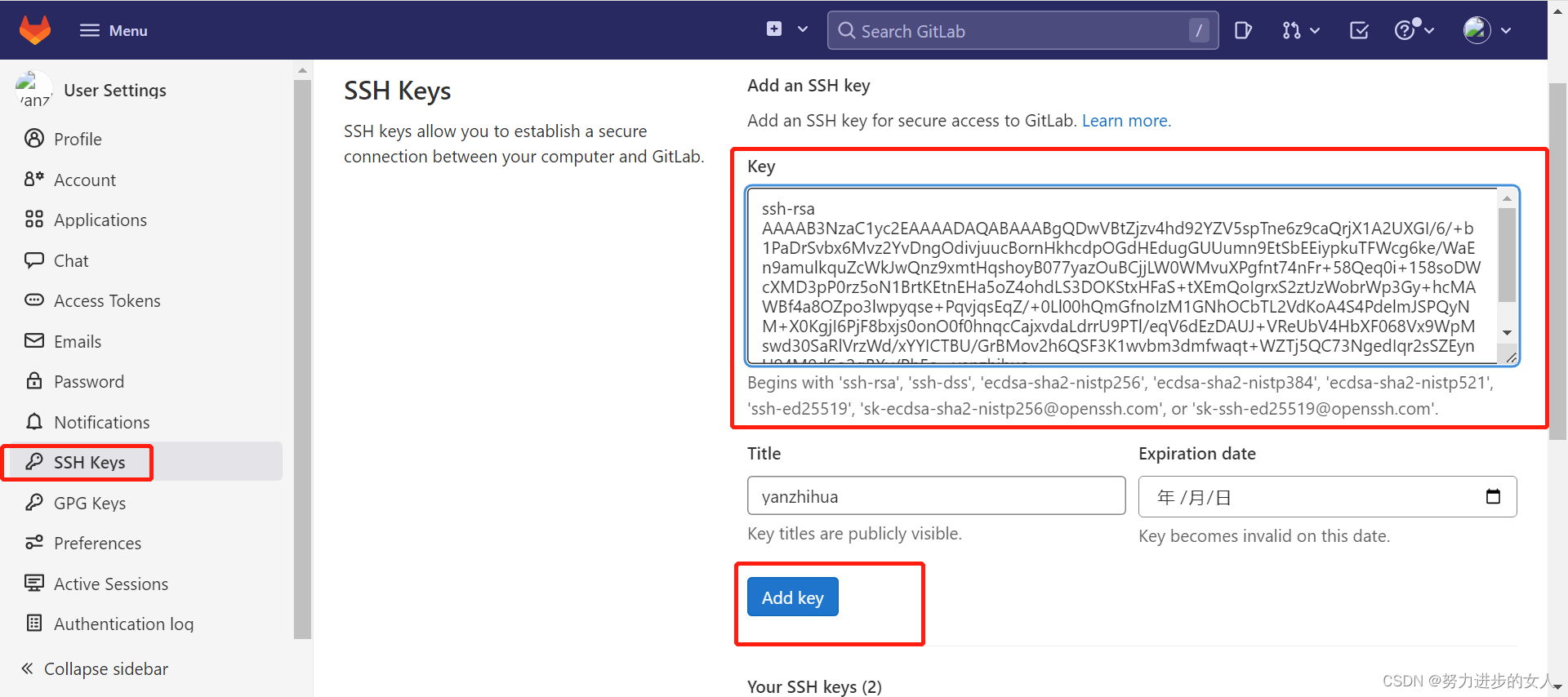Screen dimensions: 1568x697
Task: Open the Account settings page
Action: pyautogui.click(x=85, y=180)
